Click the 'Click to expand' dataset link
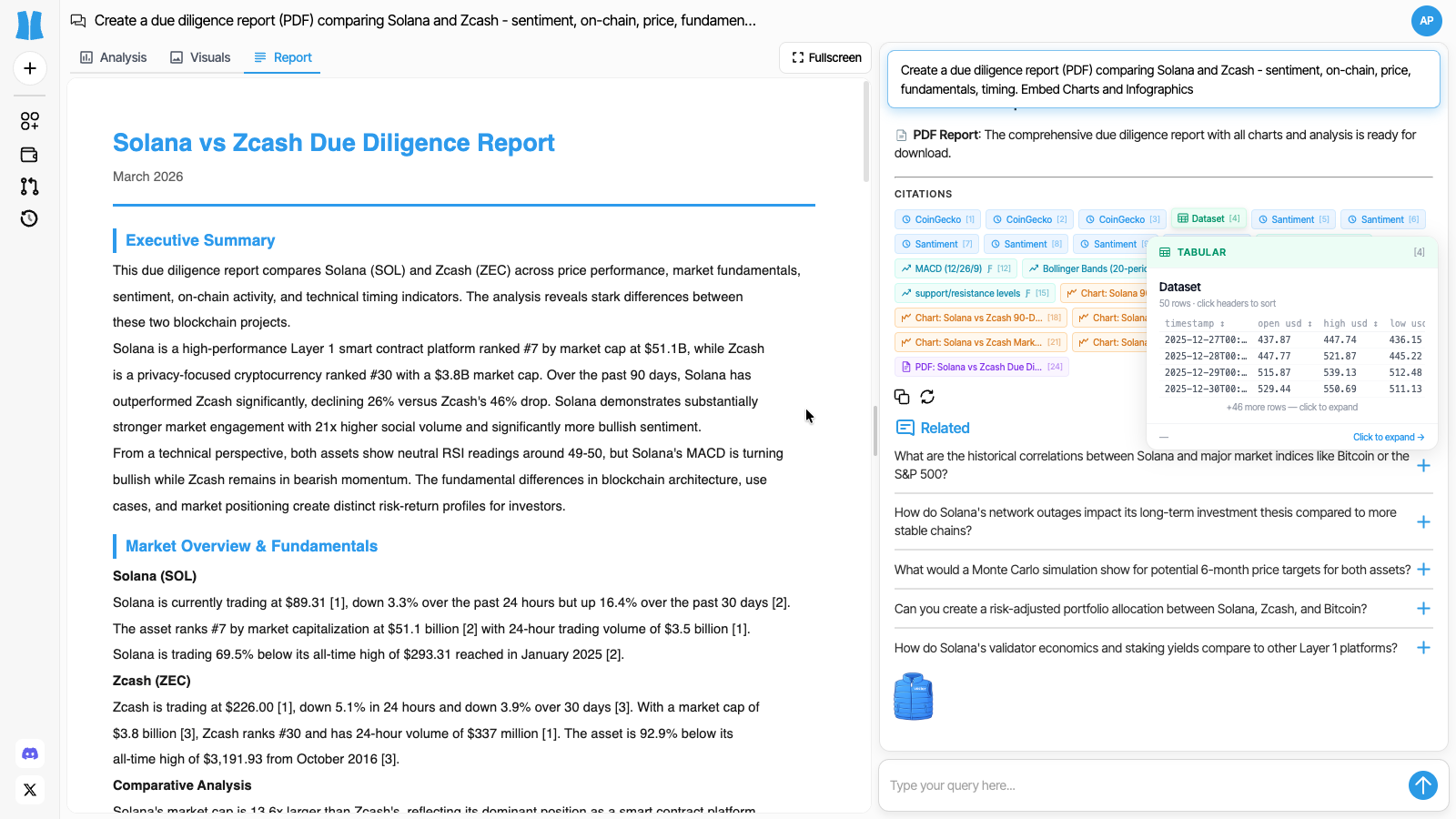This screenshot has height=819, width=1456. click(1387, 437)
